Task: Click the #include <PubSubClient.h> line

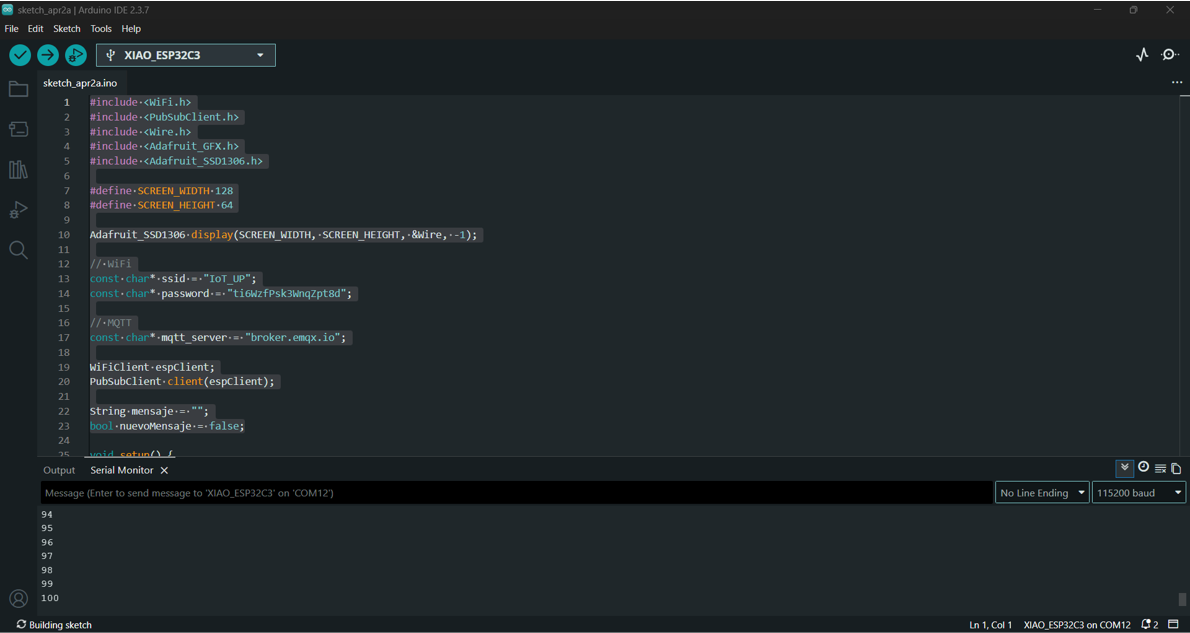Action: click(166, 117)
